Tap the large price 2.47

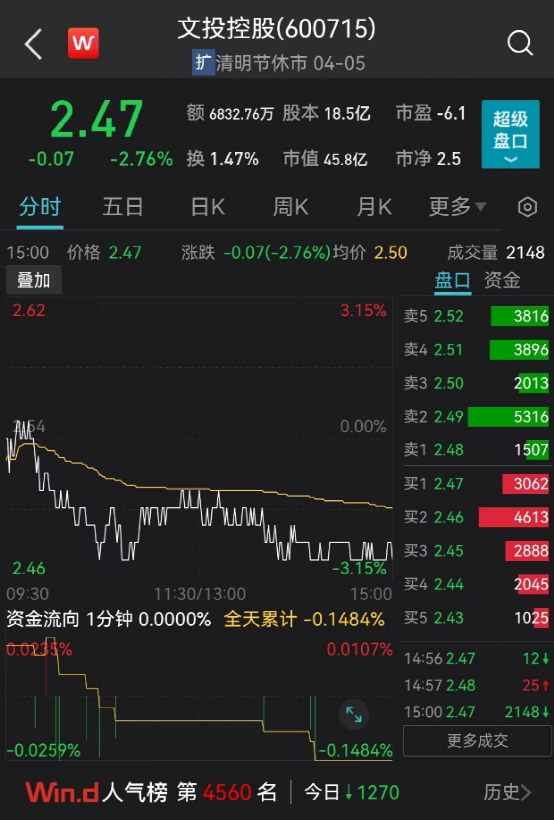click(x=96, y=119)
